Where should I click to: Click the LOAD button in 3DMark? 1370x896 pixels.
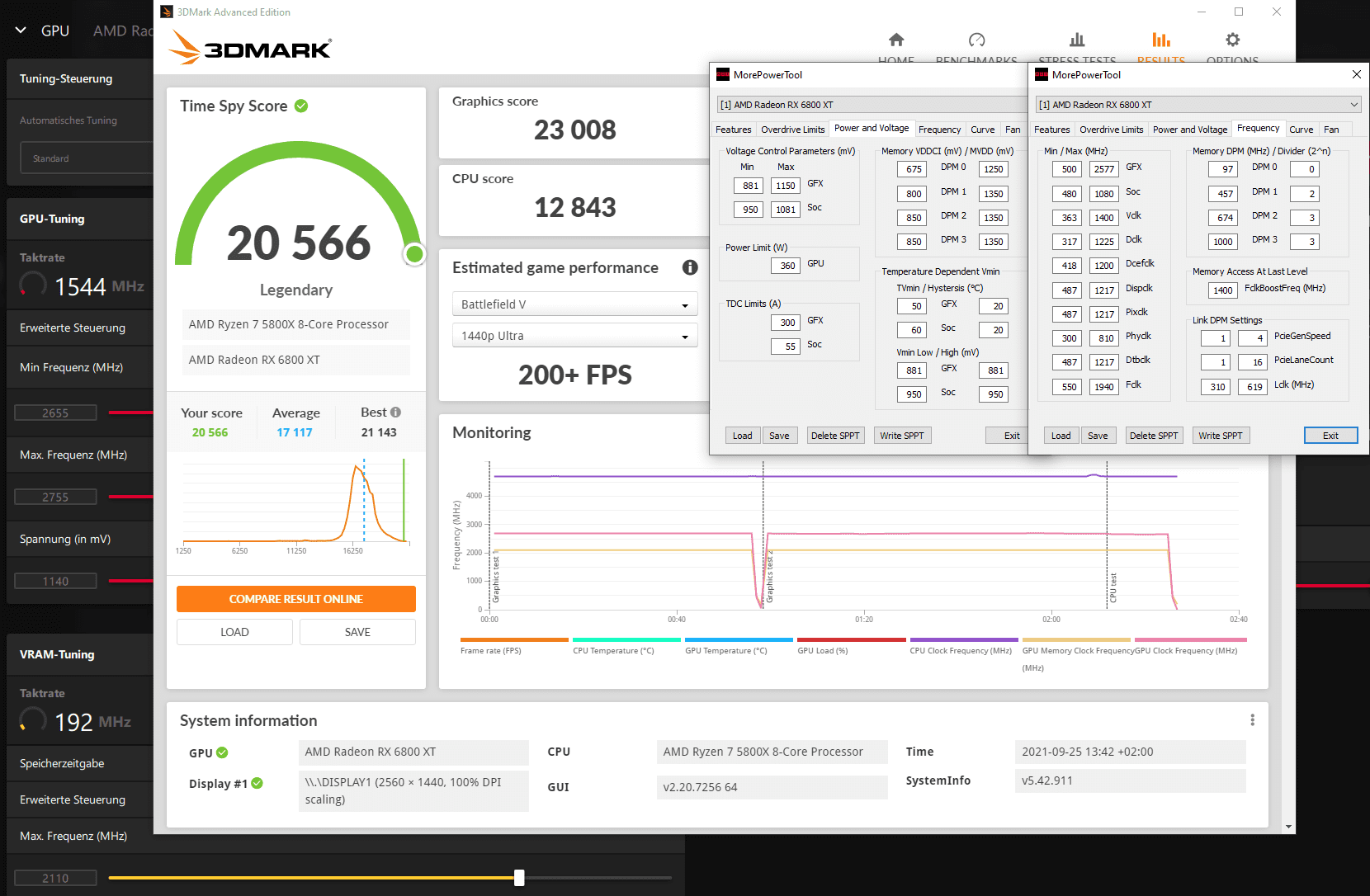[234, 632]
